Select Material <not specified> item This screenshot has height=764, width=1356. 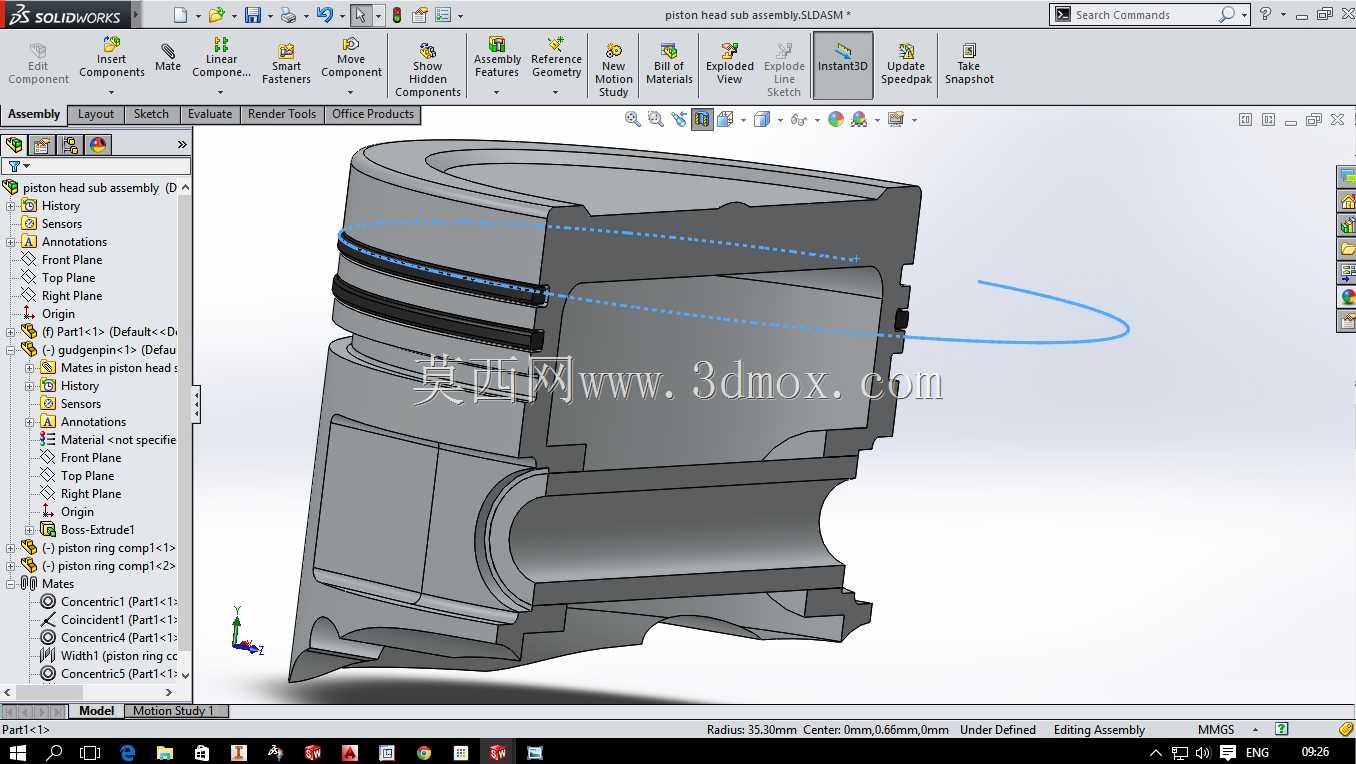pos(118,440)
